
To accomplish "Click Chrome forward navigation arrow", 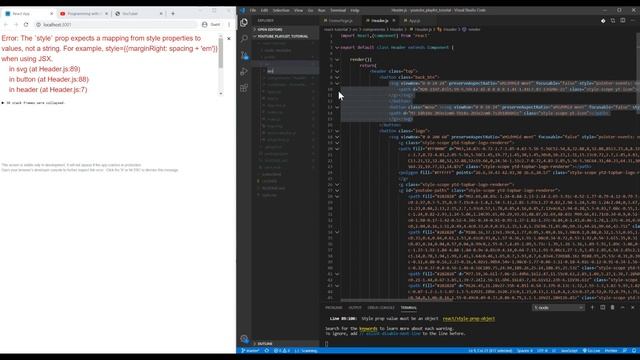I will (x=16, y=24).
